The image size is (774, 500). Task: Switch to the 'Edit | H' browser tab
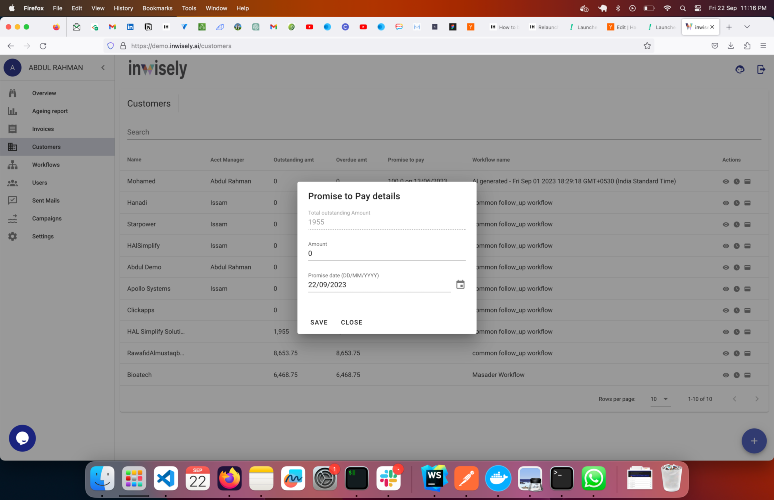(621, 27)
